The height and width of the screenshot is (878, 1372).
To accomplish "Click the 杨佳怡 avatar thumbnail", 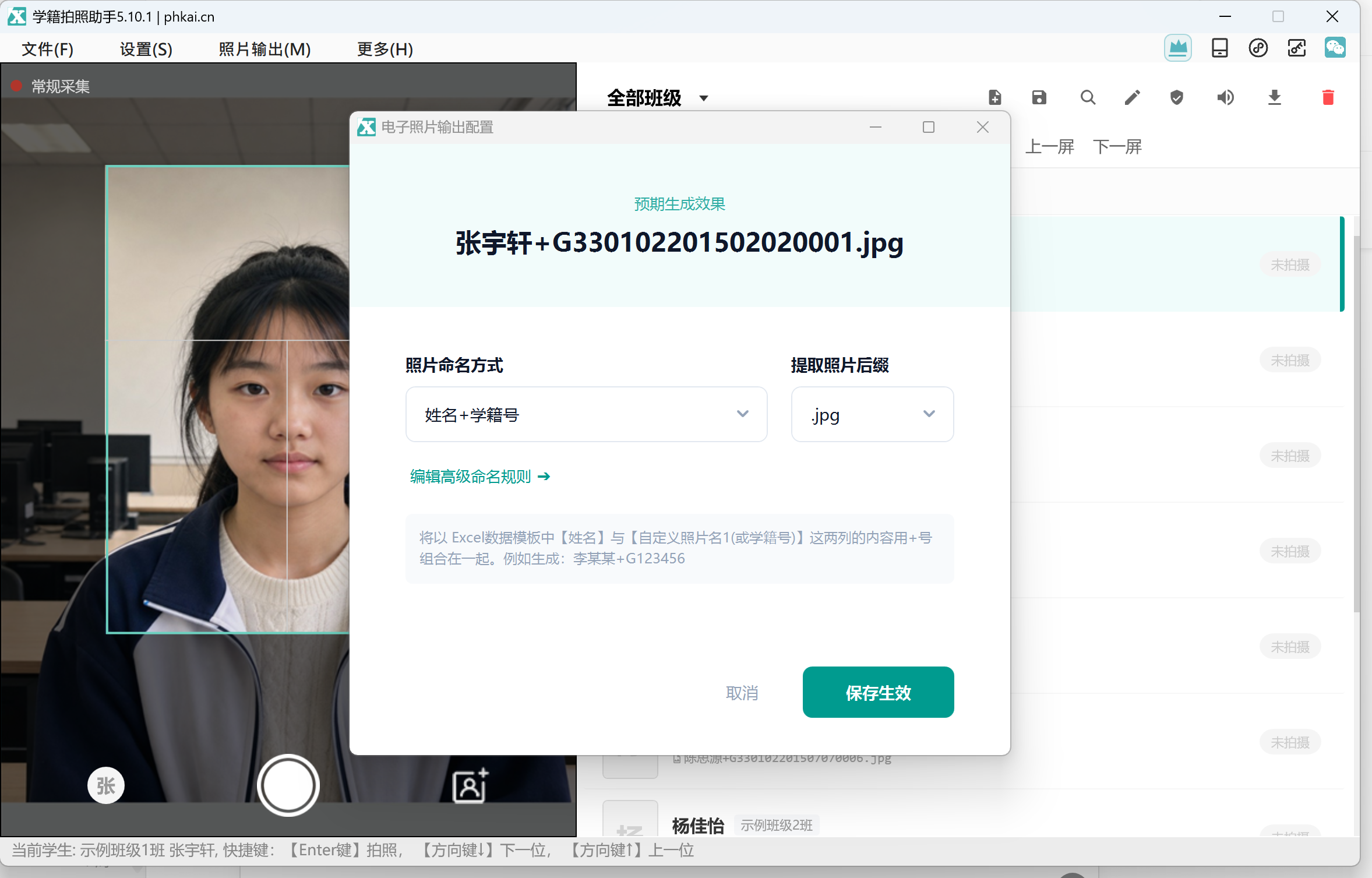I will pos(630,819).
